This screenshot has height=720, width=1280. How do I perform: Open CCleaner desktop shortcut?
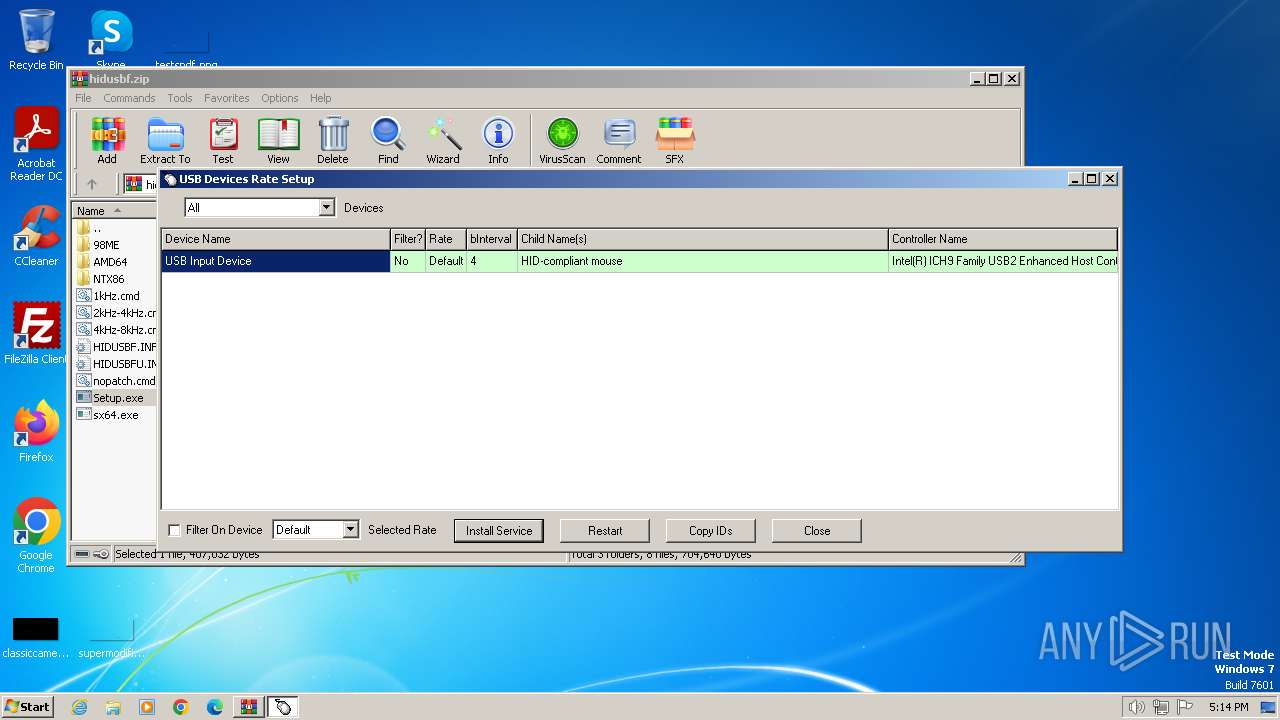(x=36, y=236)
